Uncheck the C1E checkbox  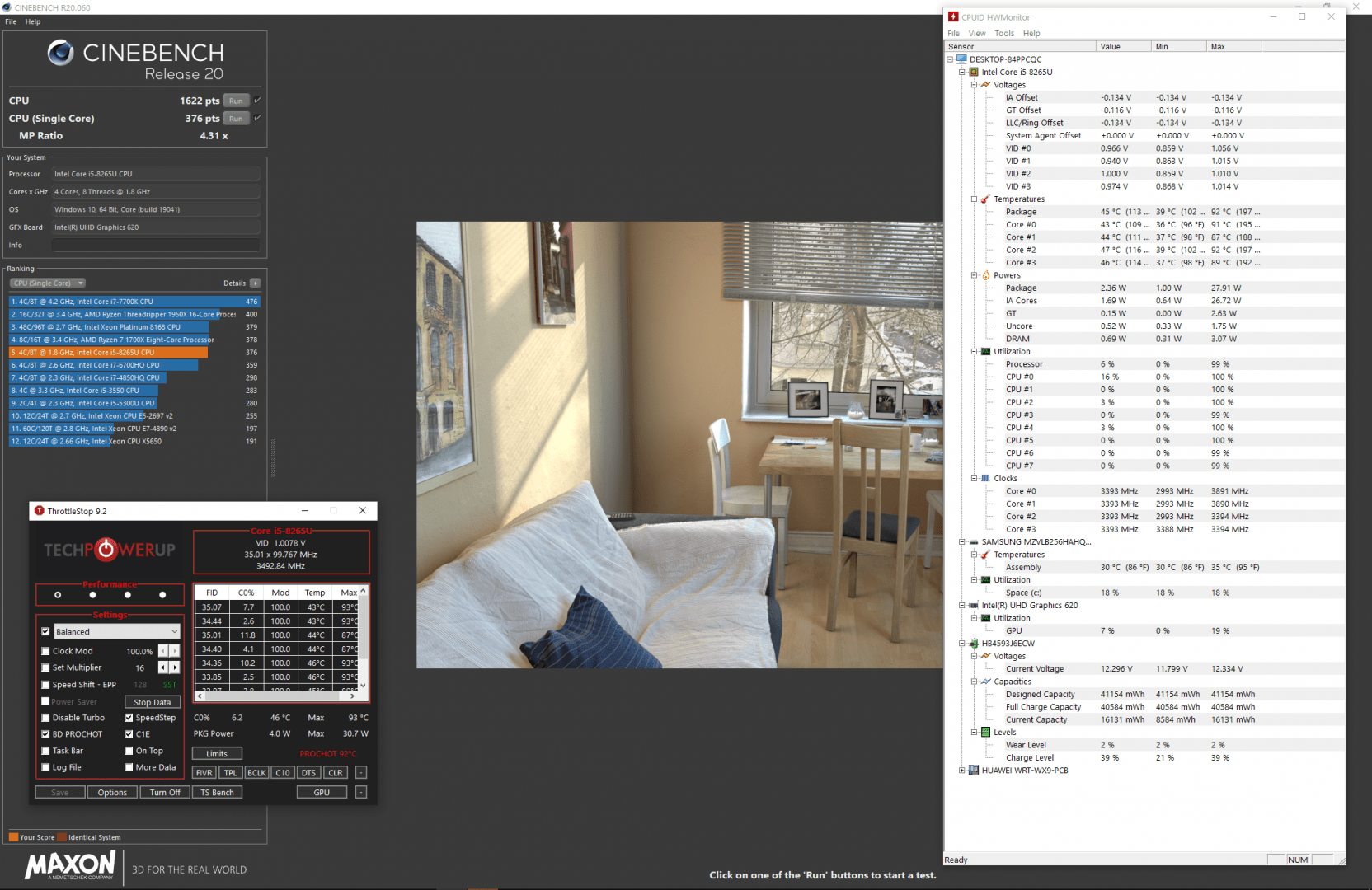(x=129, y=734)
